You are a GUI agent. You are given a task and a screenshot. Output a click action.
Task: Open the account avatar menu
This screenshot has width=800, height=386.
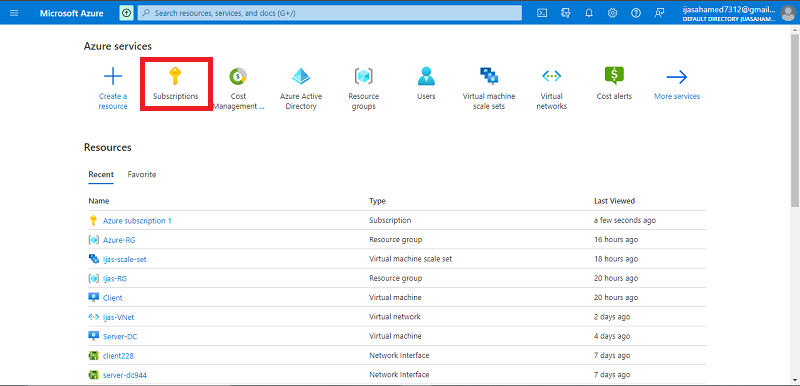click(788, 13)
